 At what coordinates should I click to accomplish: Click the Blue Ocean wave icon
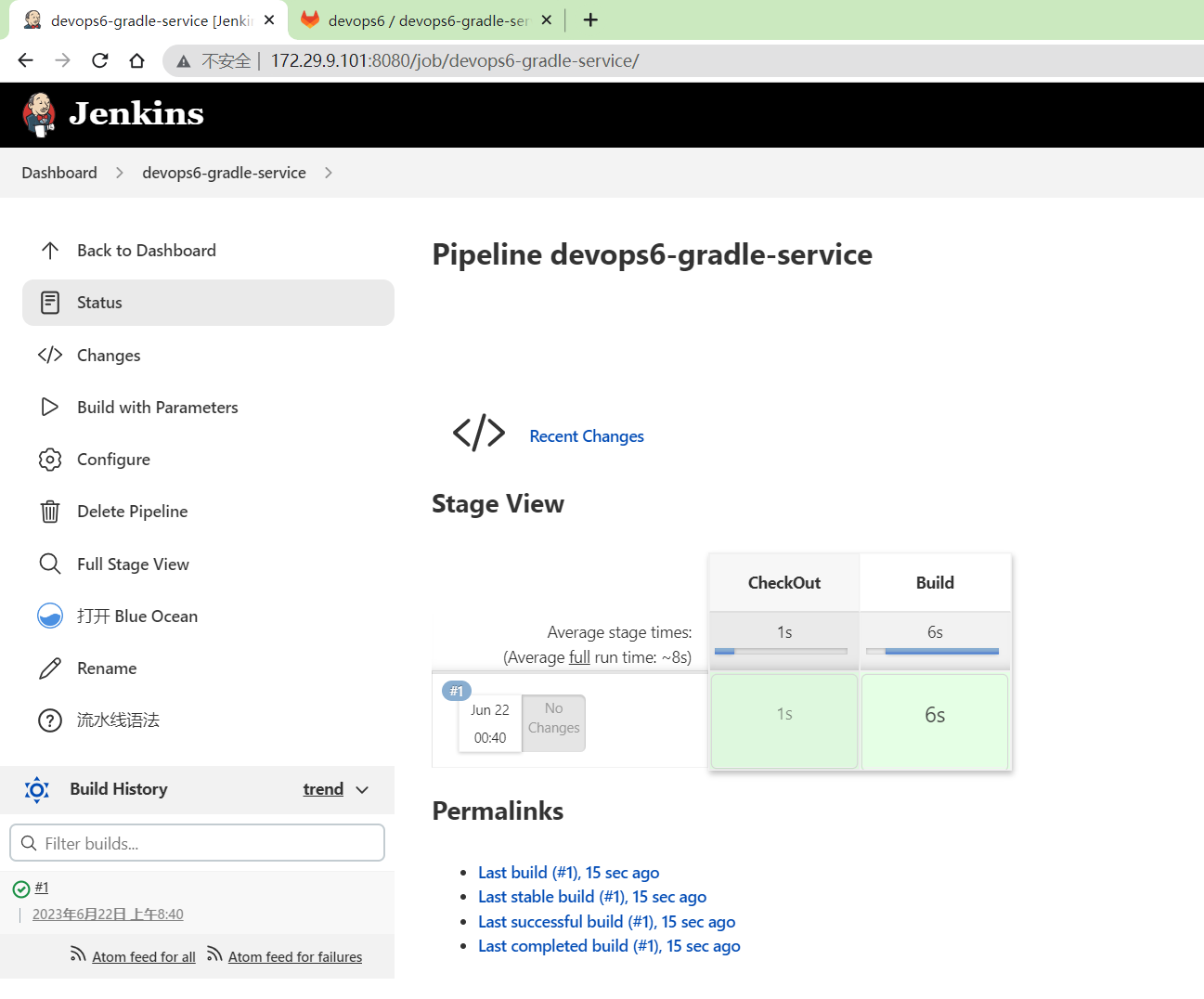[x=50, y=616]
